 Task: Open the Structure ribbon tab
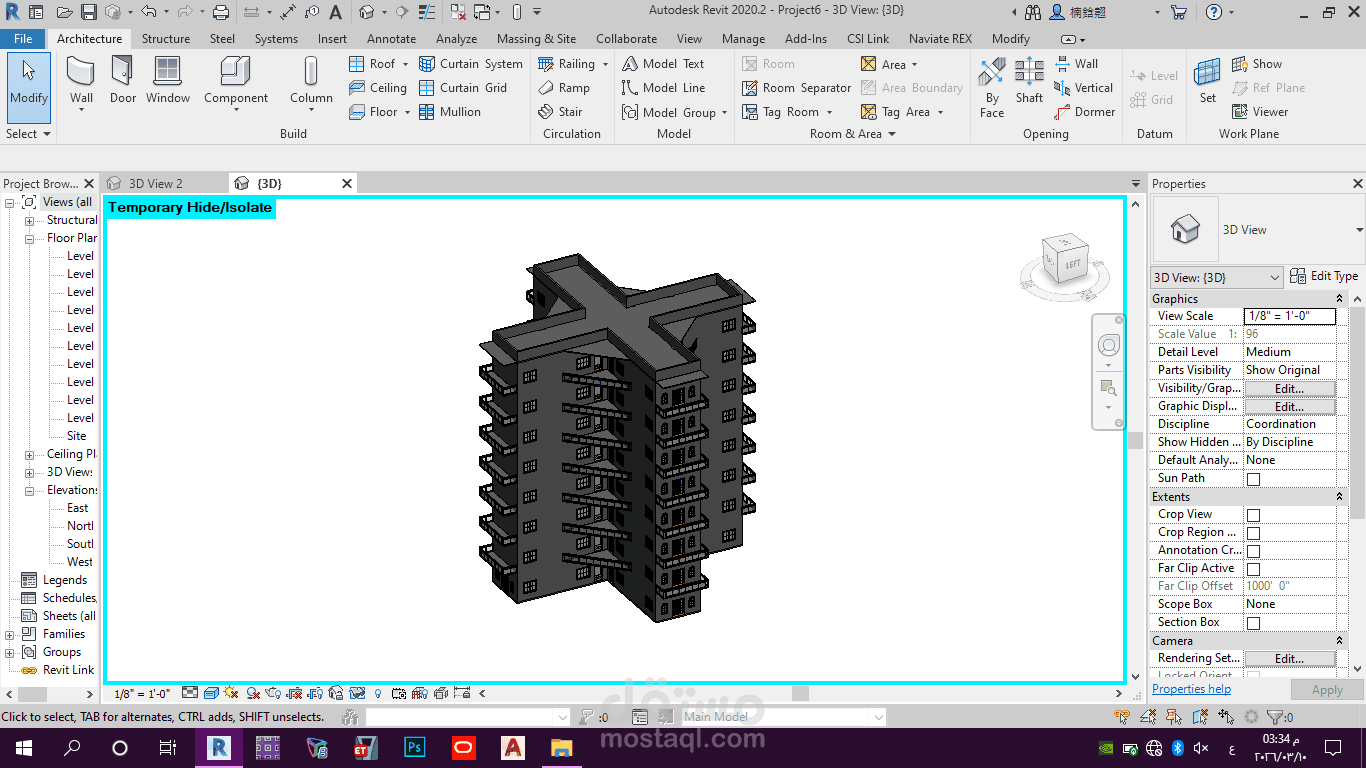(166, 39)
